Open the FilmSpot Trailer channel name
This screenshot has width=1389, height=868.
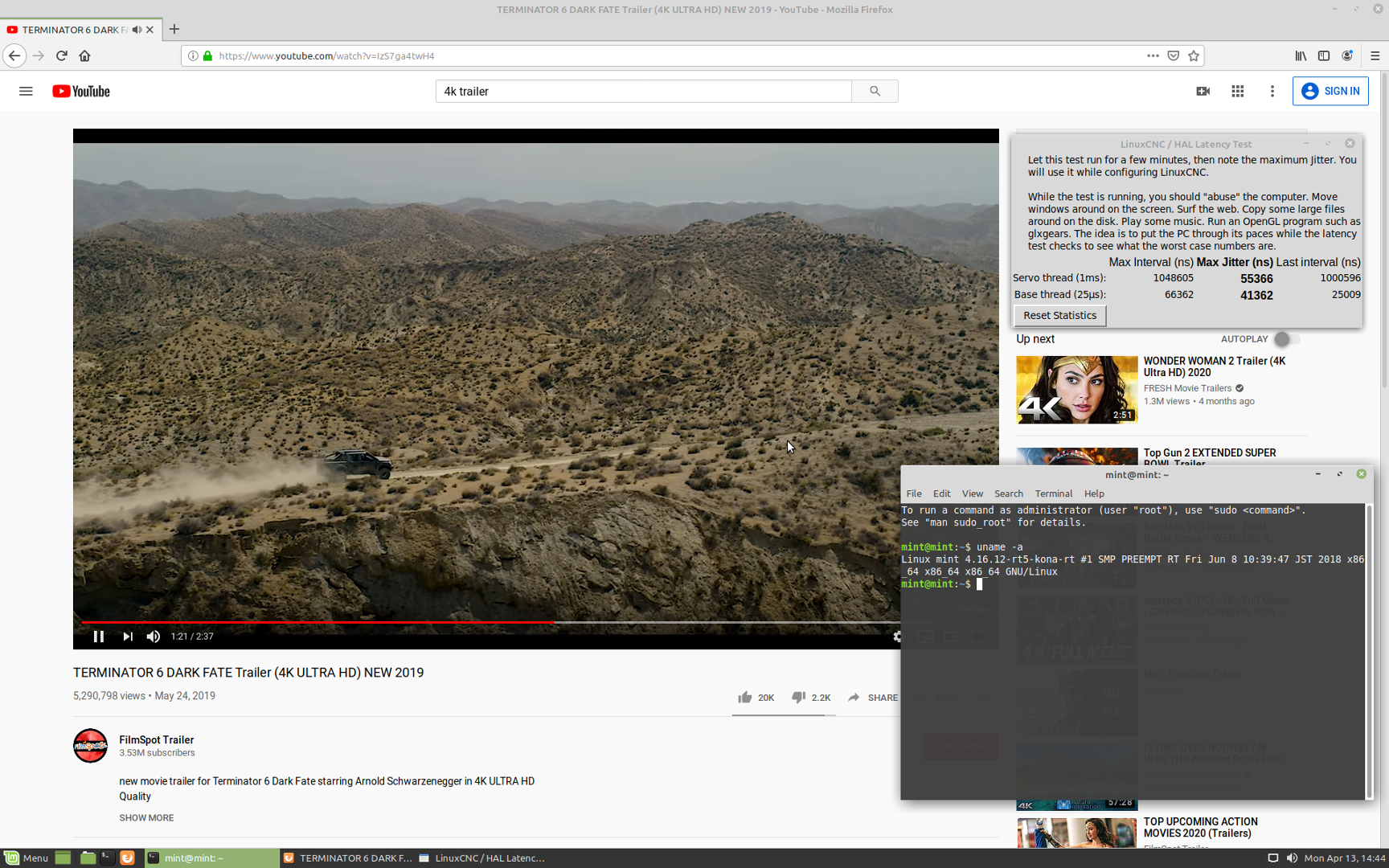(x=156, y=739)
